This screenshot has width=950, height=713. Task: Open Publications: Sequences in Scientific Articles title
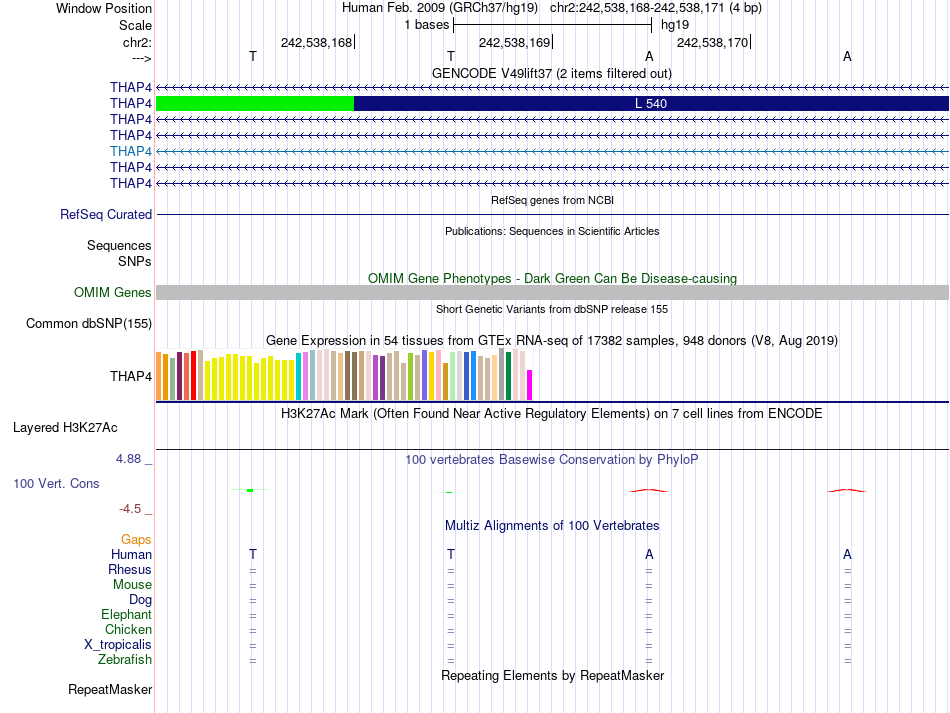coord(552,231)
